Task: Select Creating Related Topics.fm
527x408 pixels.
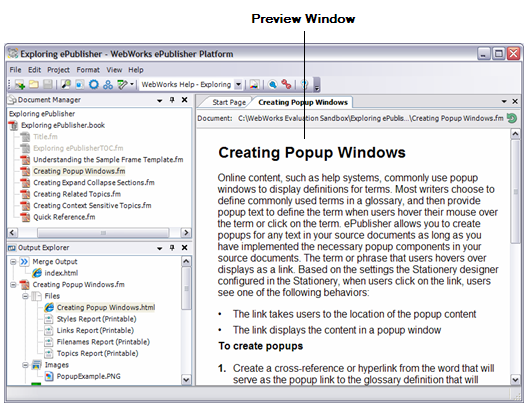Action: point(77,194)
